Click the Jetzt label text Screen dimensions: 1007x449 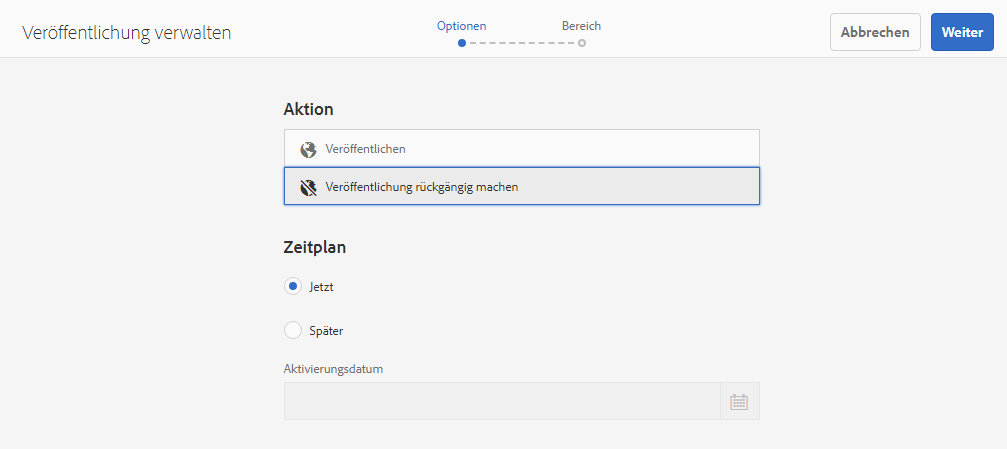322,287
